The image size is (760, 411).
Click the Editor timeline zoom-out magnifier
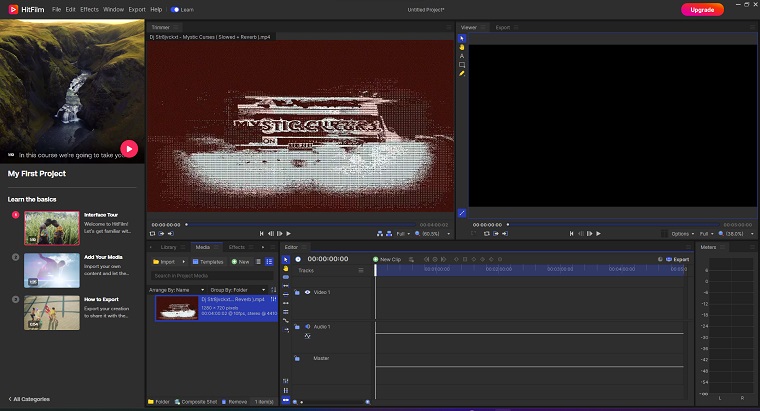(295, 402)
